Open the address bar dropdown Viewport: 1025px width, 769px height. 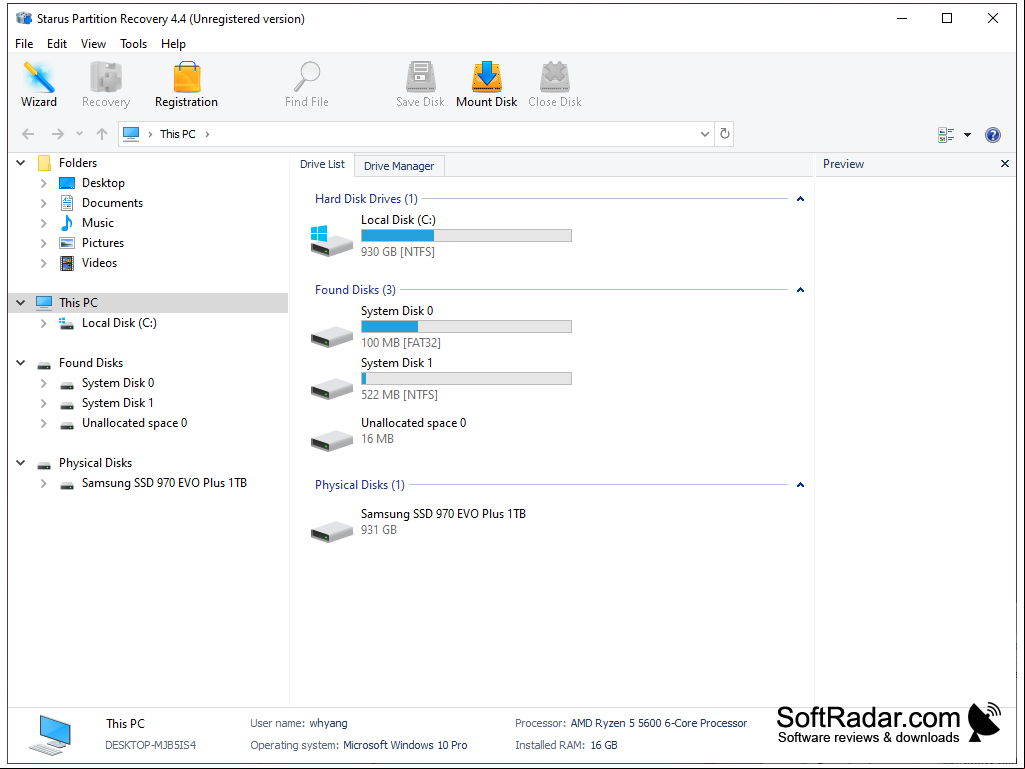coord(705,134)
